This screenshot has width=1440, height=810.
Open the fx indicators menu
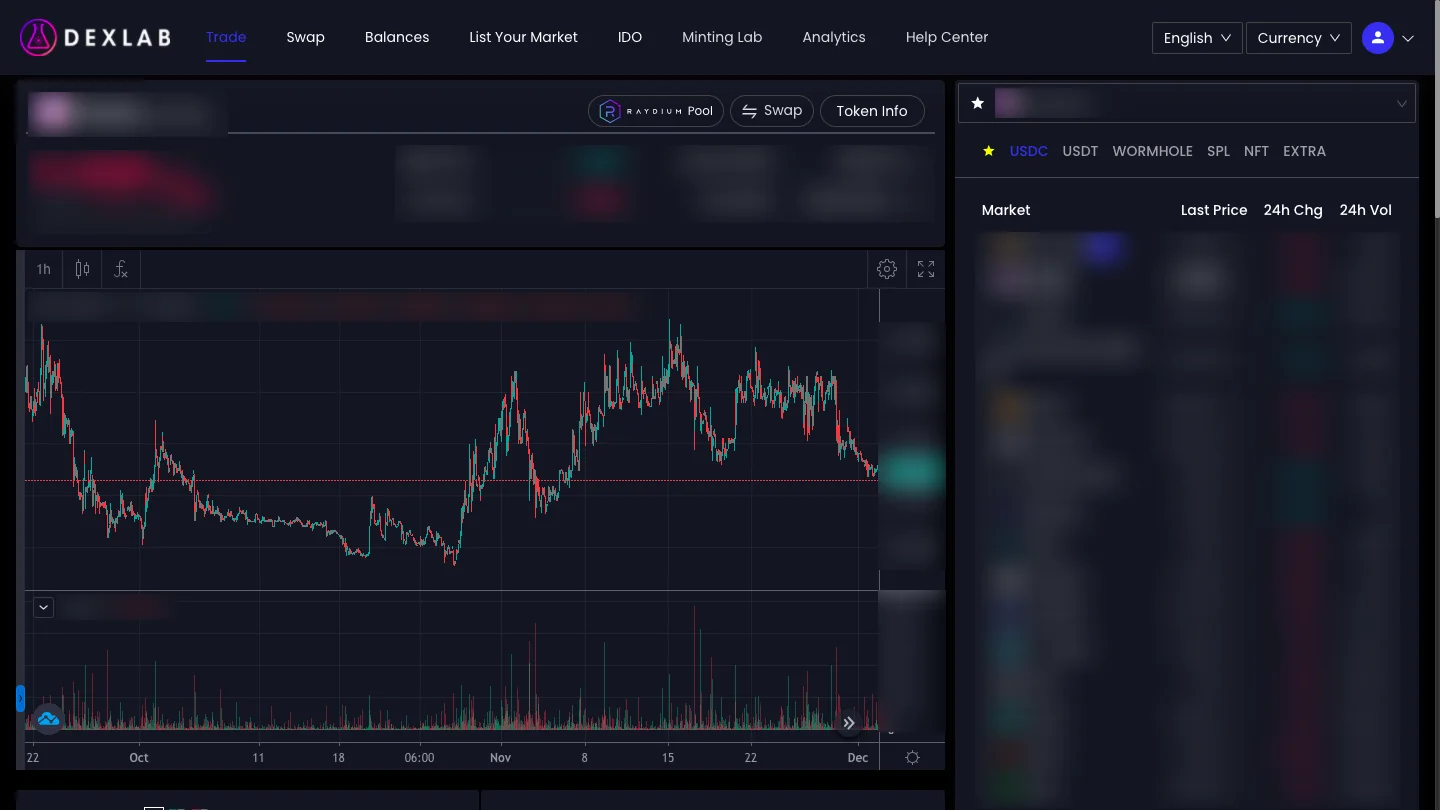(x=121, y=269)
